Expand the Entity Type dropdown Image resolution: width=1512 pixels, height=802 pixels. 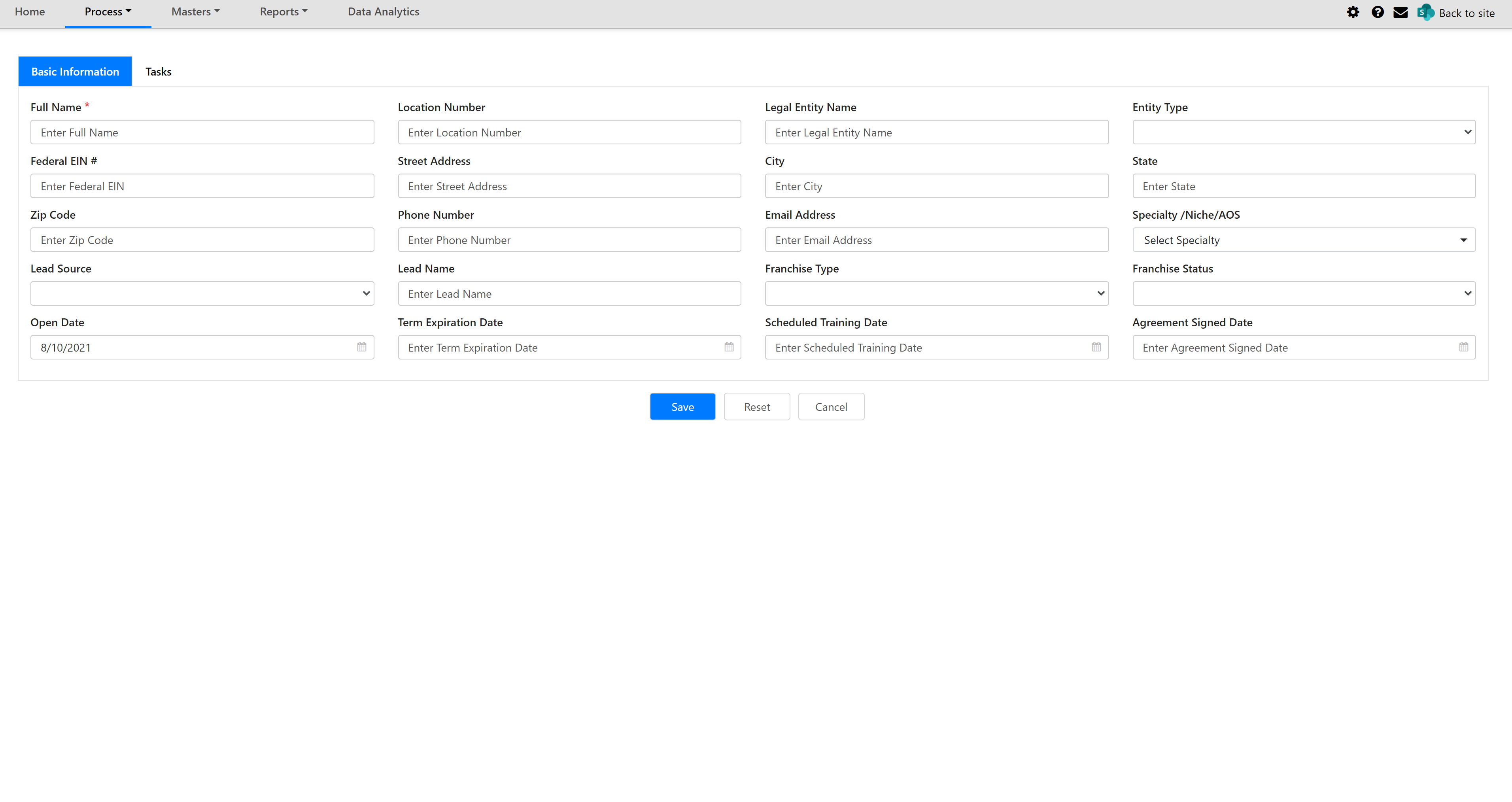[x=1303, y=131]
